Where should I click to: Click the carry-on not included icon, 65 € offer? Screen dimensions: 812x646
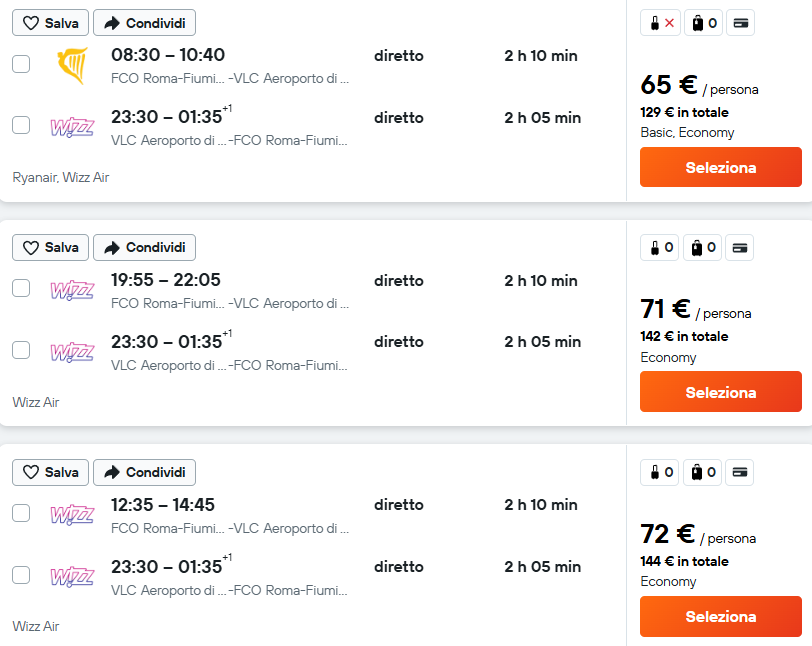(660, 23)
